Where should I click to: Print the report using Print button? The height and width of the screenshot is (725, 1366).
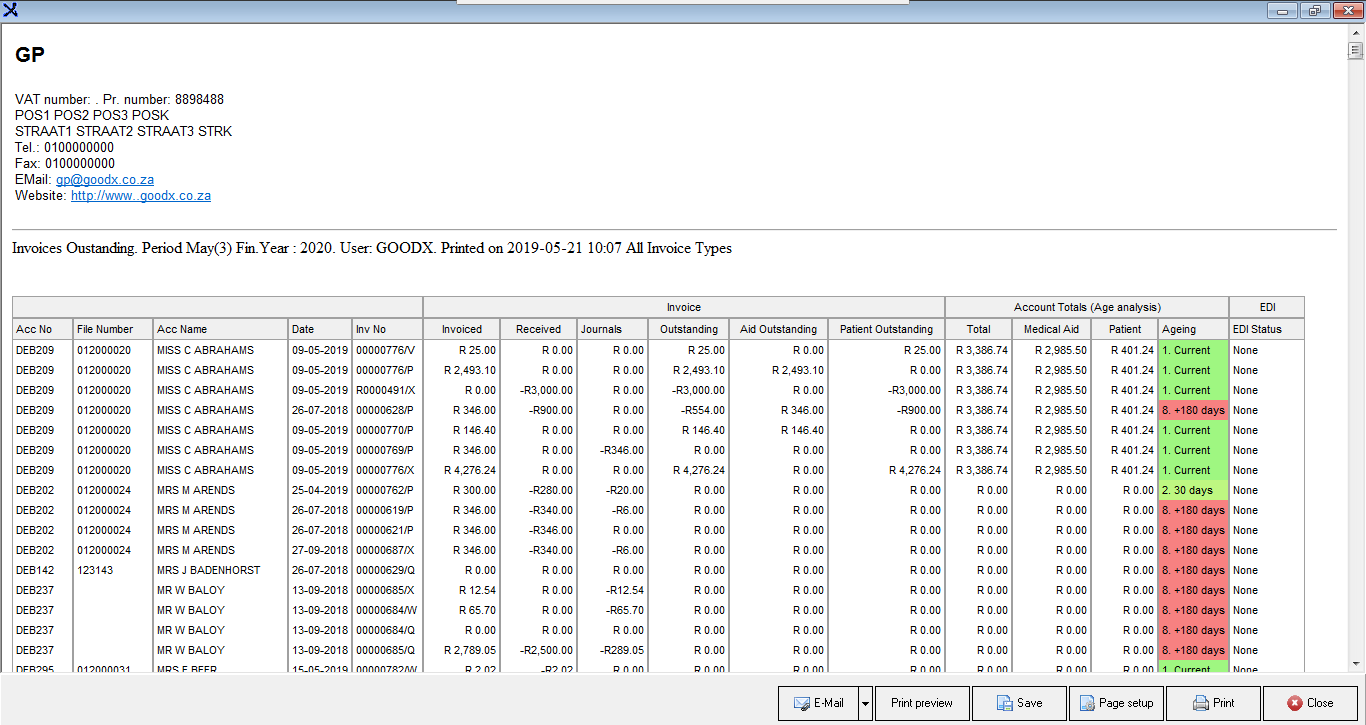1212,703
